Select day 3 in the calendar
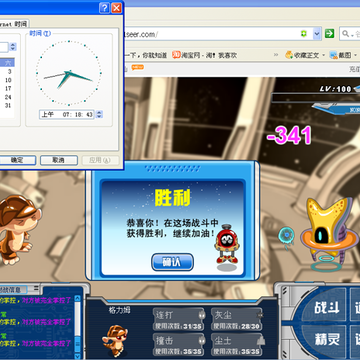 (9, 72)
